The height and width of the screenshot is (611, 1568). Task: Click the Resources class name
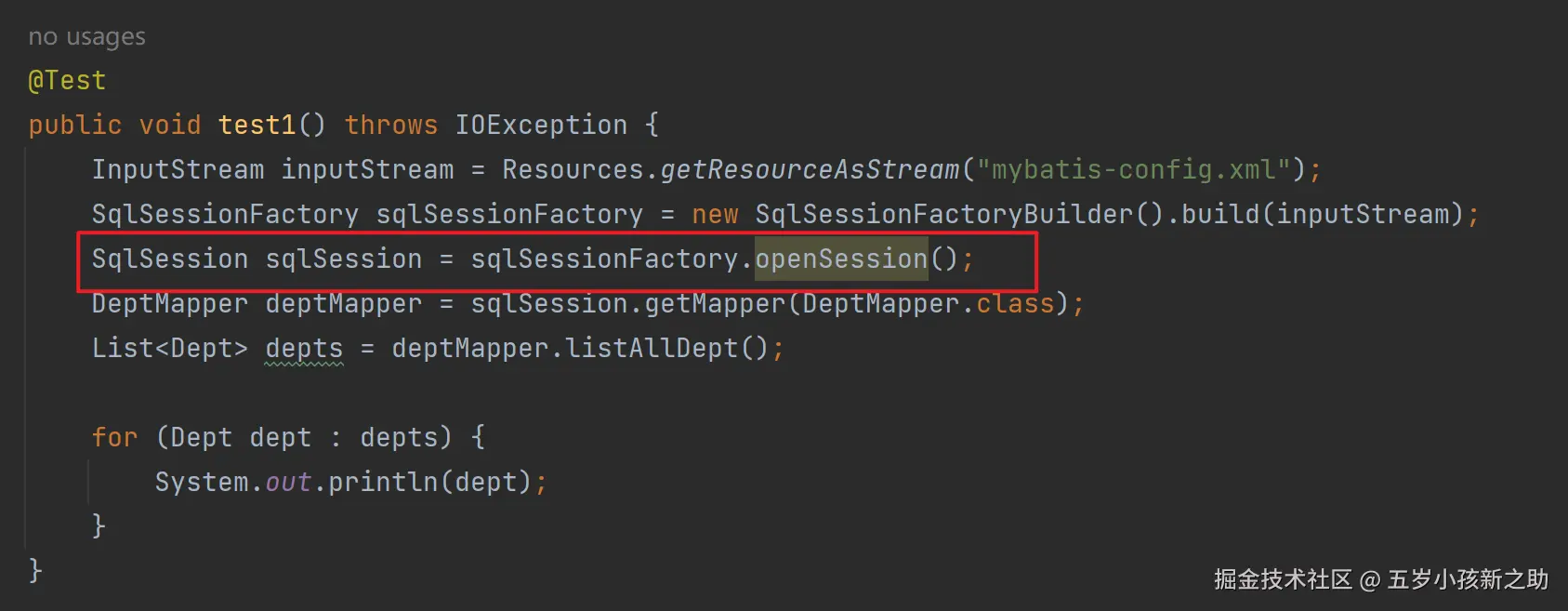[573, 169]
